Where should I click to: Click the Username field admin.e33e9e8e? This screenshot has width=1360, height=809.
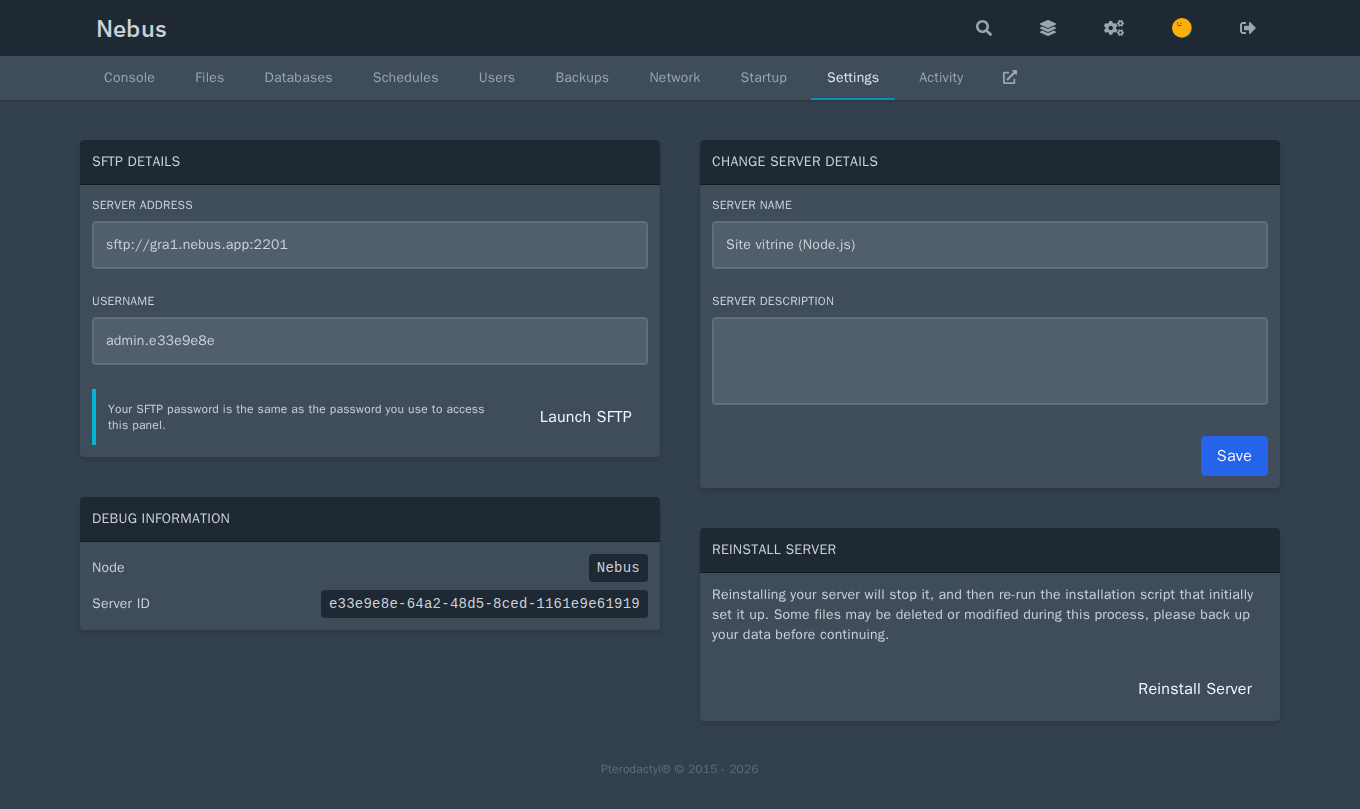(x=370, y=341)
